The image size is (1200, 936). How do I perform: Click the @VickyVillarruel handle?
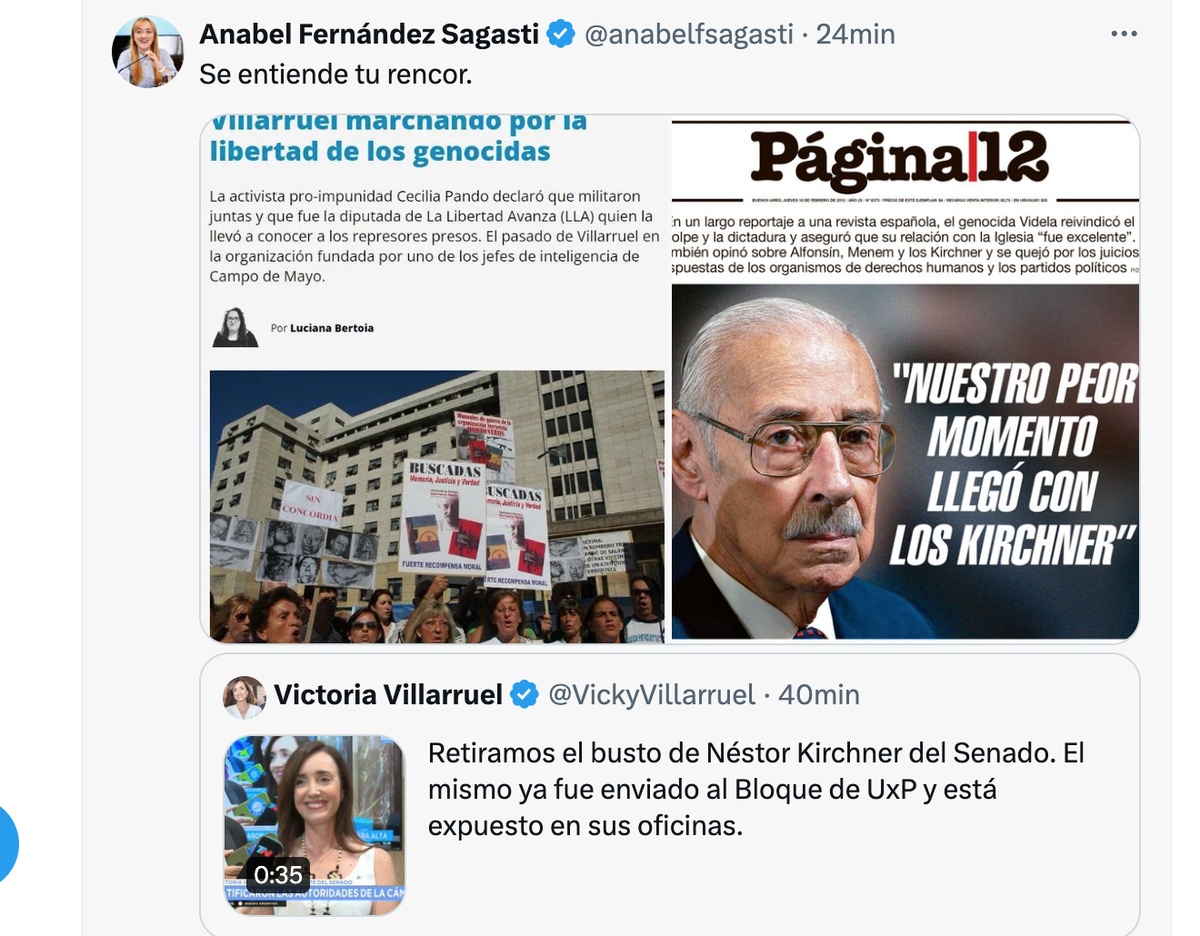click(x=652, y=694)
